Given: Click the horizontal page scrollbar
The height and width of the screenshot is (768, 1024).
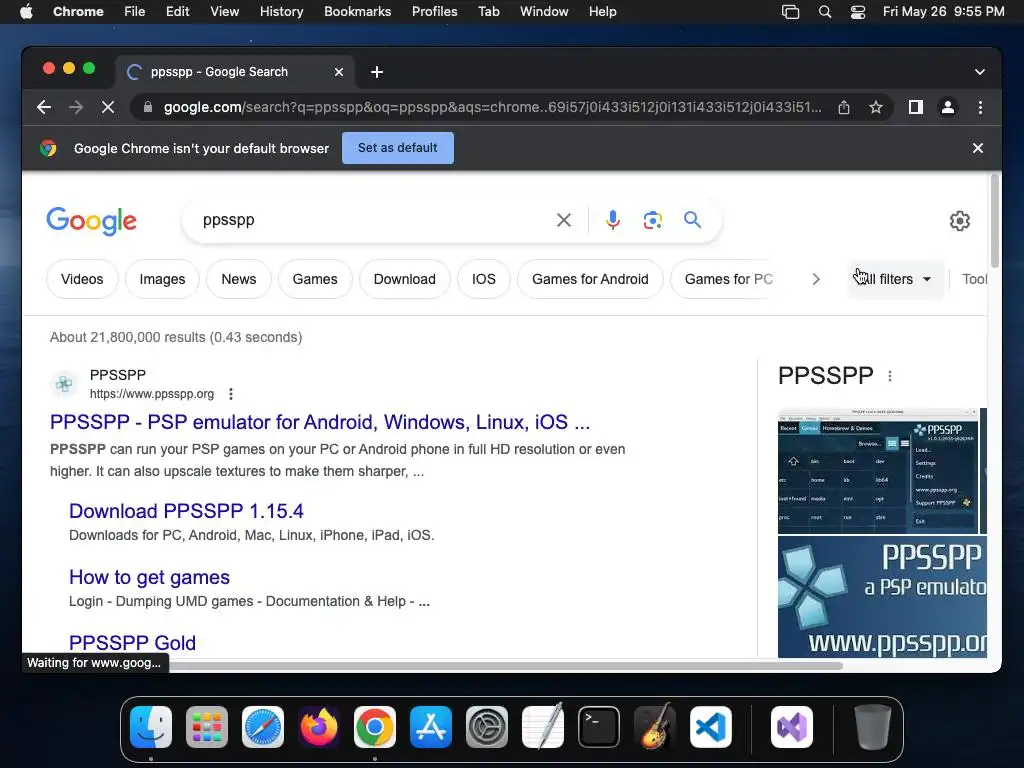Looking at the screenshot, I should (x=506, y=665).
